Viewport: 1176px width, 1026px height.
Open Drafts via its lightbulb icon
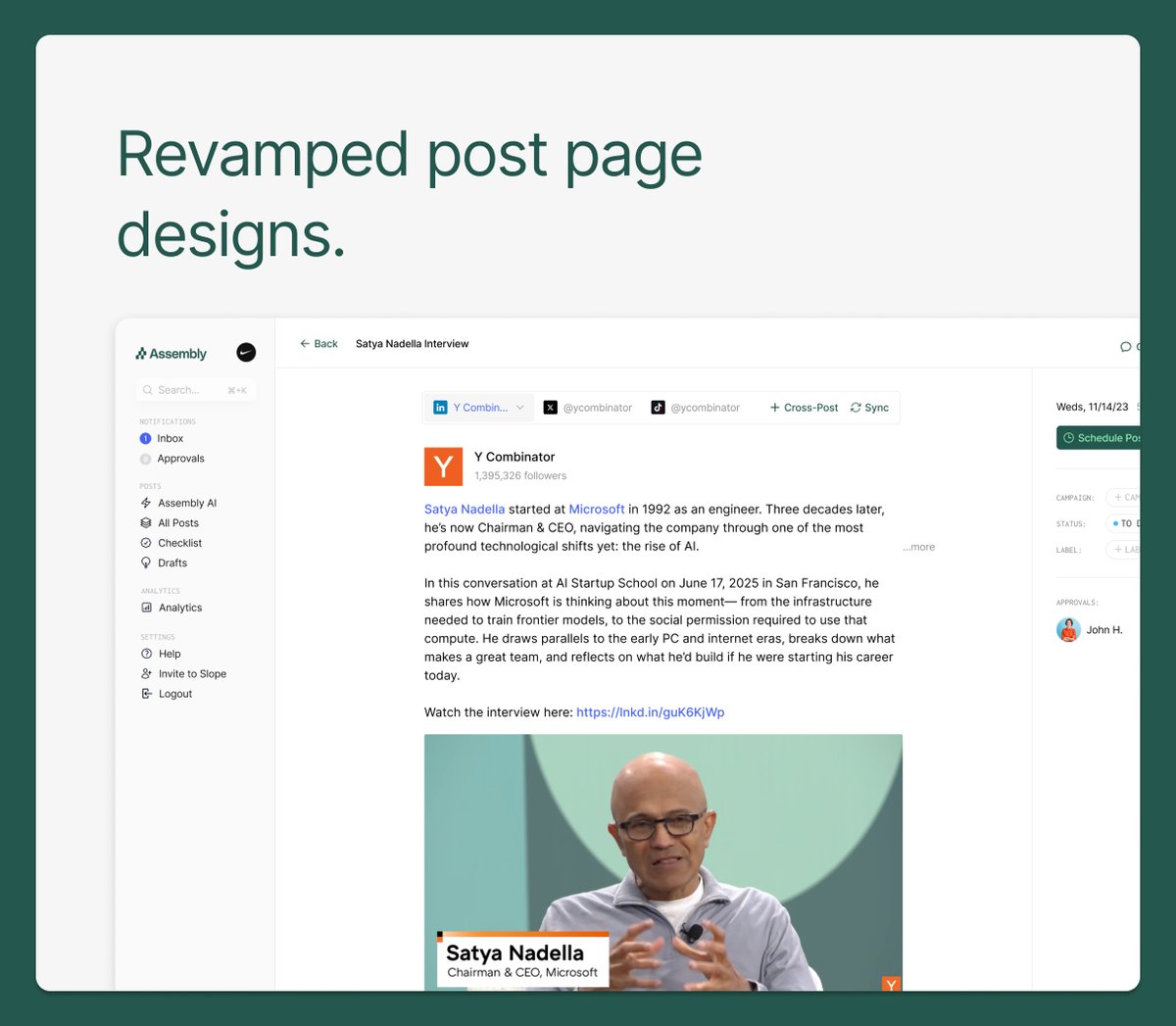click(146, 562)
